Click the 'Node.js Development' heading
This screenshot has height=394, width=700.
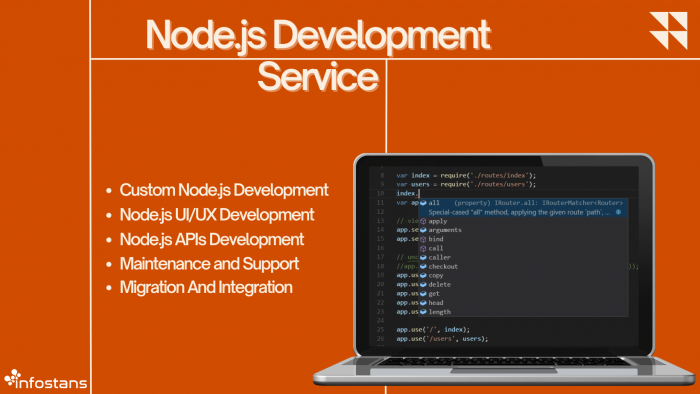pyautogui.click(x=318, y=35)
